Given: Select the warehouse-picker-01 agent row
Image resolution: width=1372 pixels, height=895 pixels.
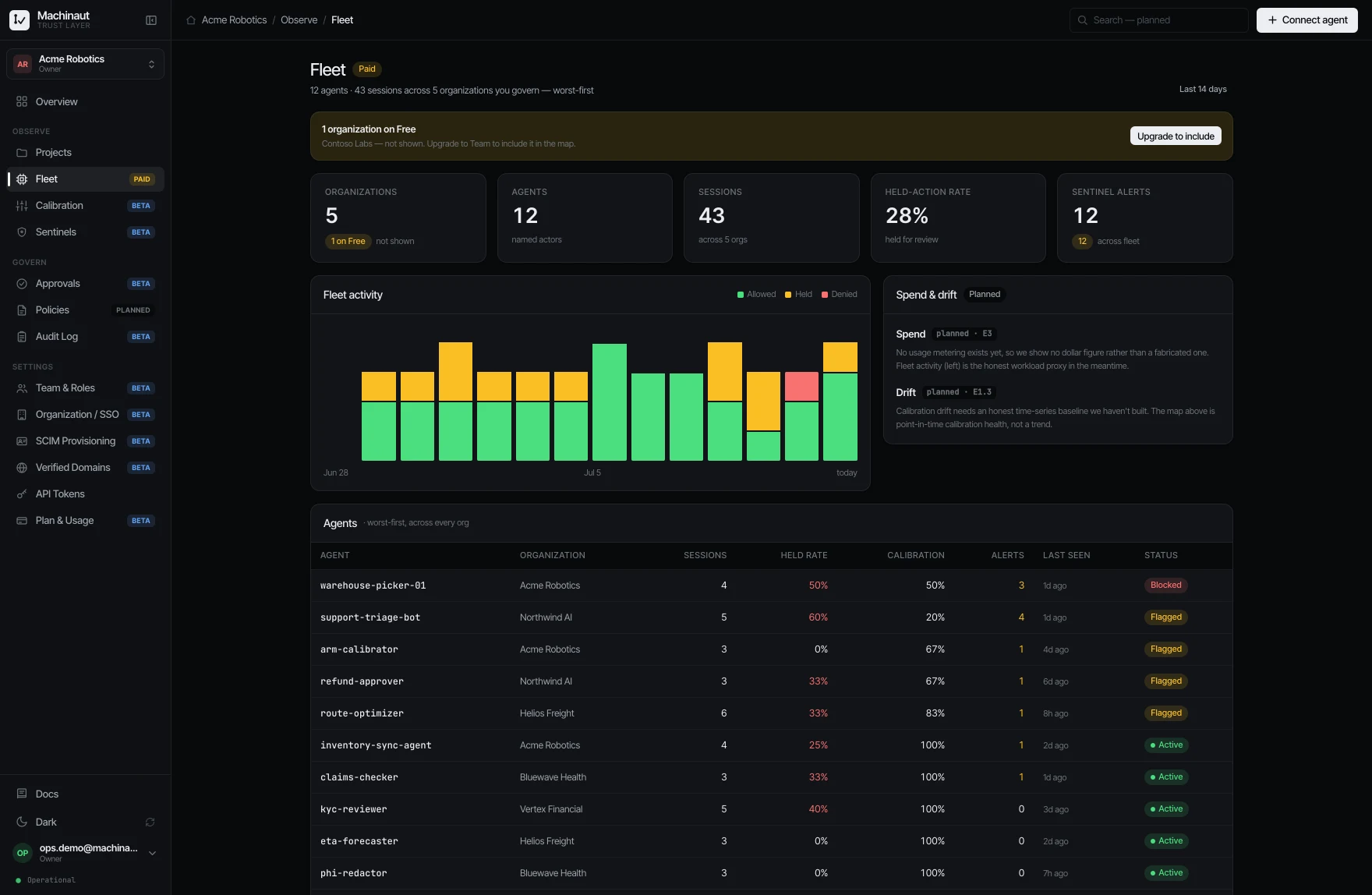Looking at the screenshot, I should (x=772, y=585).
